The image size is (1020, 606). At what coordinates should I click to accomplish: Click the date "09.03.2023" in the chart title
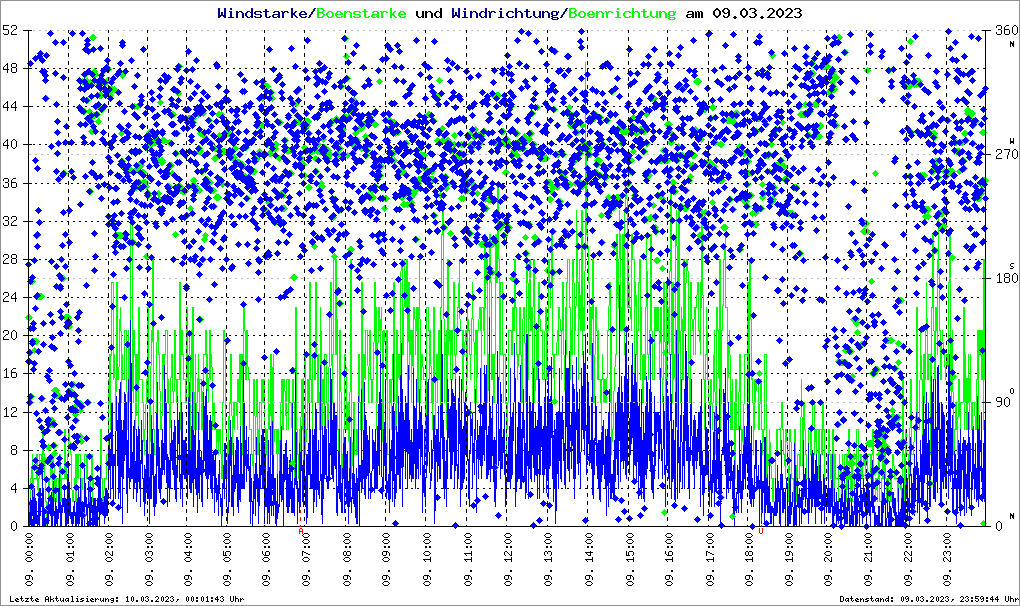click(x=757, y=13)
